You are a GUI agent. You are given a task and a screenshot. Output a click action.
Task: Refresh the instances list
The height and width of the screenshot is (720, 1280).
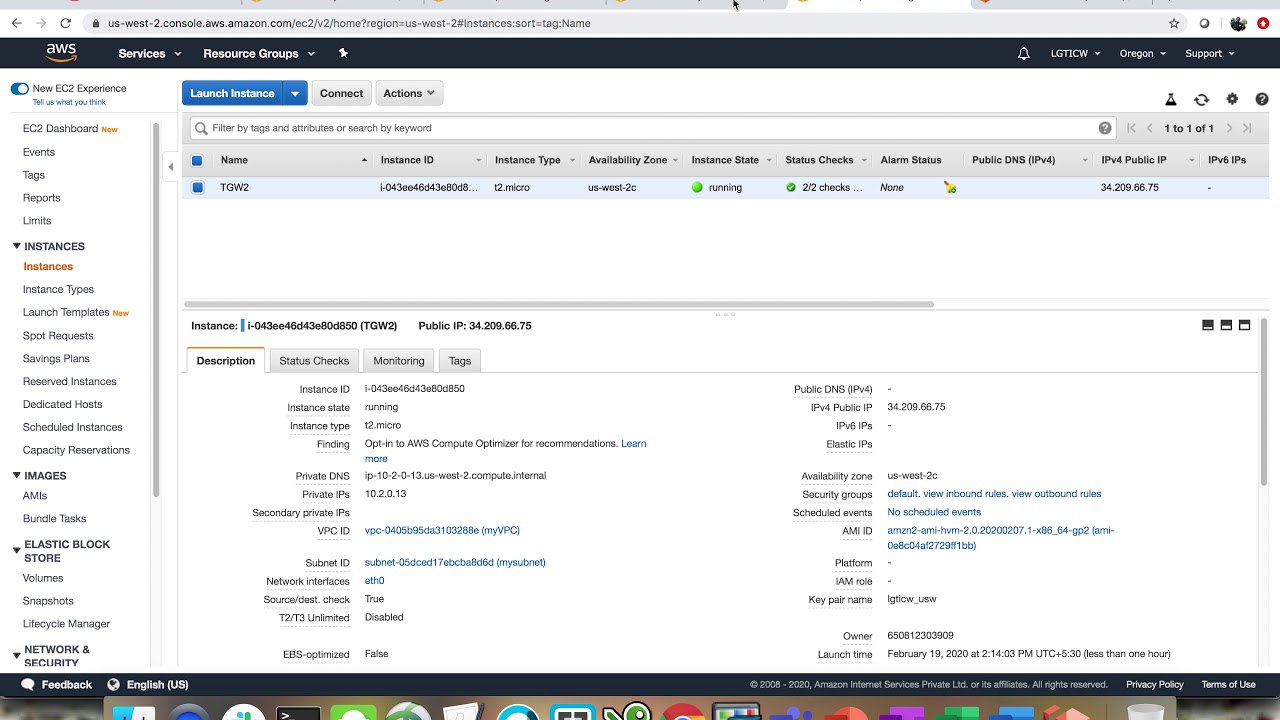1202,99
